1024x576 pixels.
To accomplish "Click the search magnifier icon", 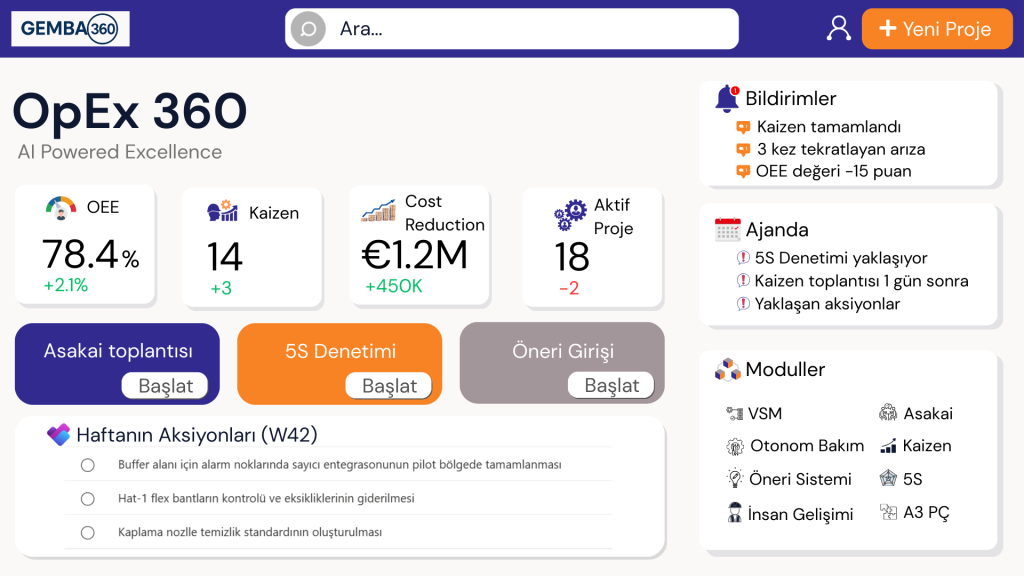I will (x=308, y=29).
